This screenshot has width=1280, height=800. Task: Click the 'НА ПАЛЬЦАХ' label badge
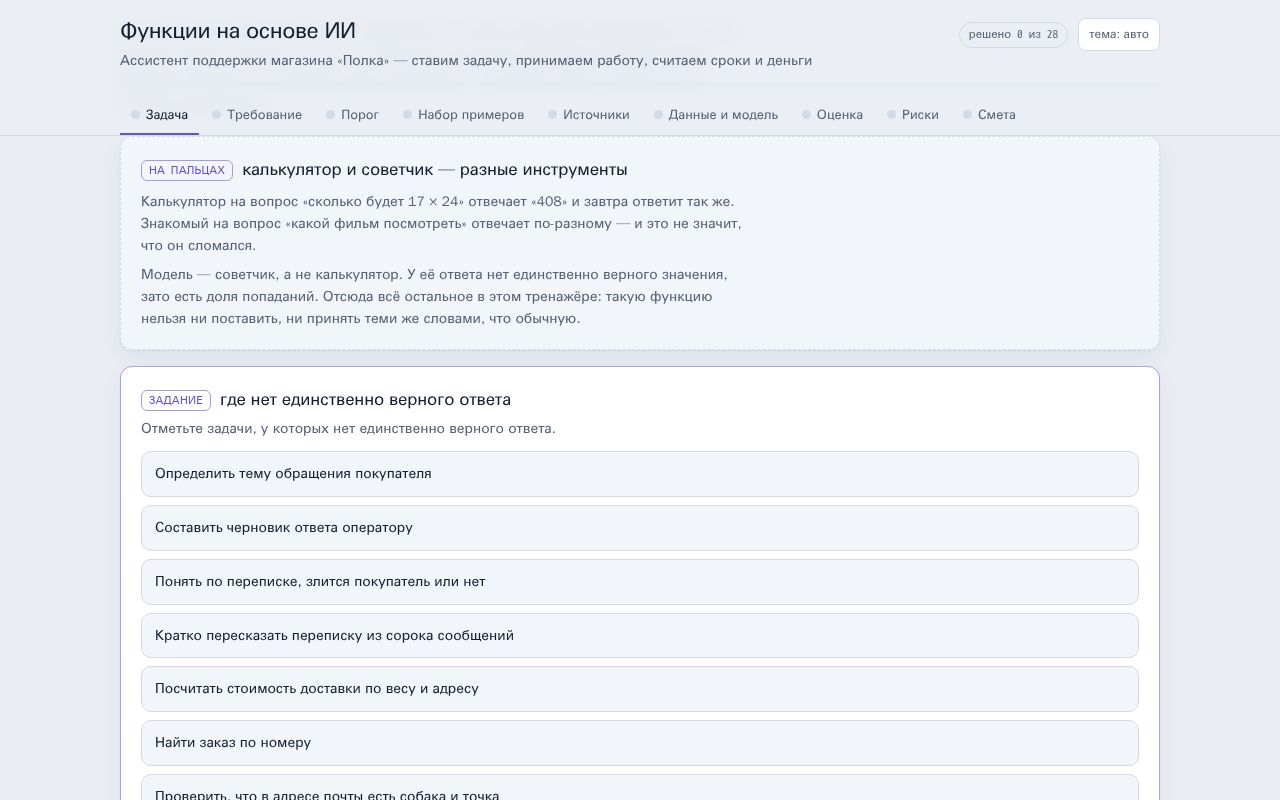(187, 170)
